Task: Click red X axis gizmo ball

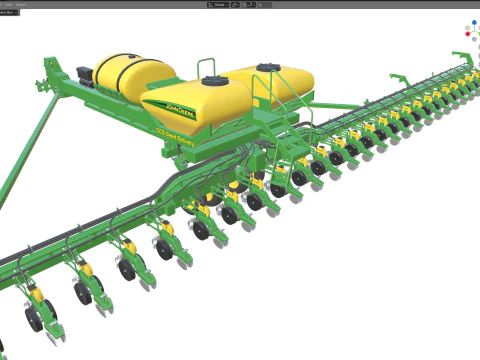Action: (468, 34)
